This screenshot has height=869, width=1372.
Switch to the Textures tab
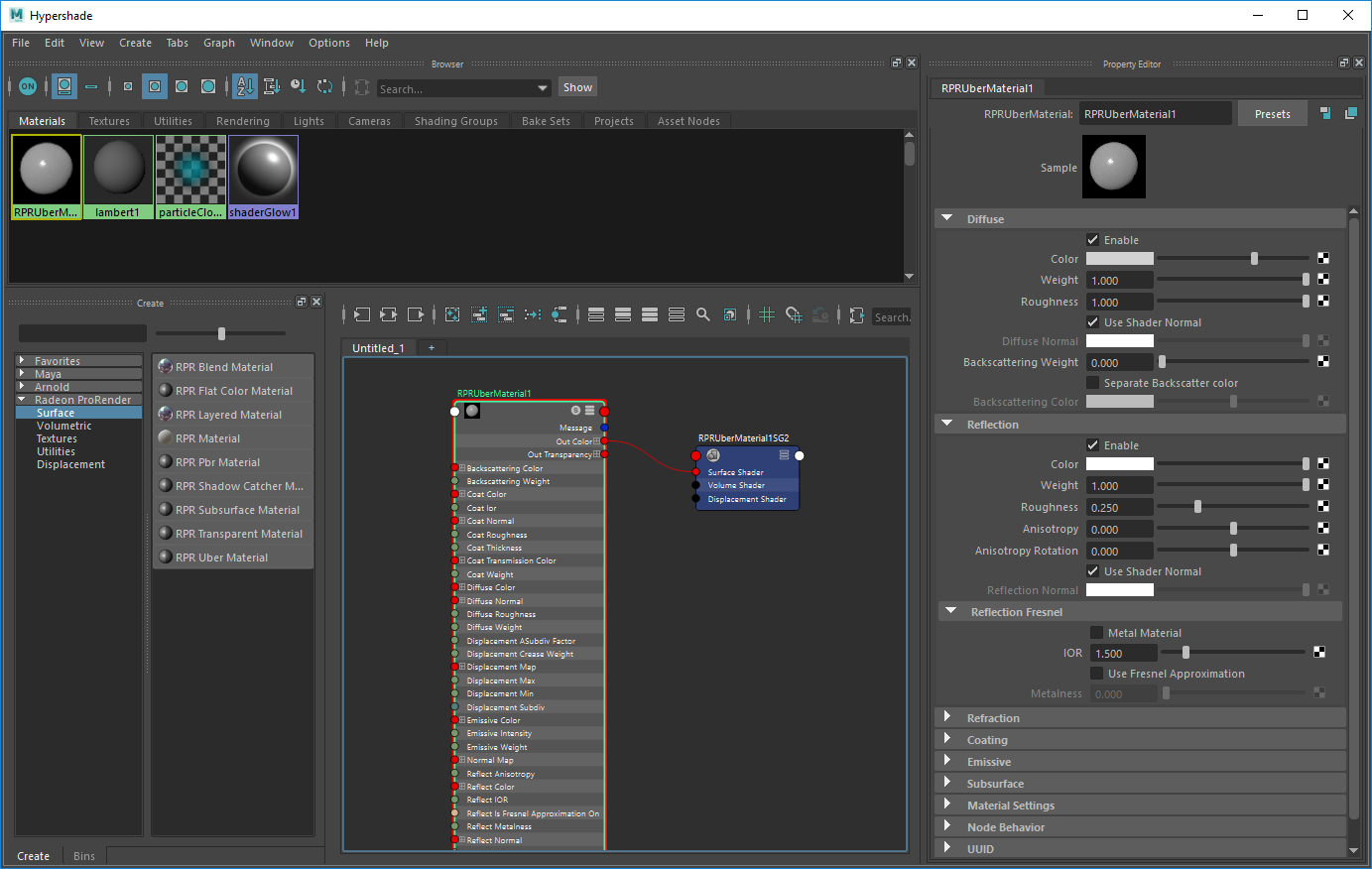[109, 121]
